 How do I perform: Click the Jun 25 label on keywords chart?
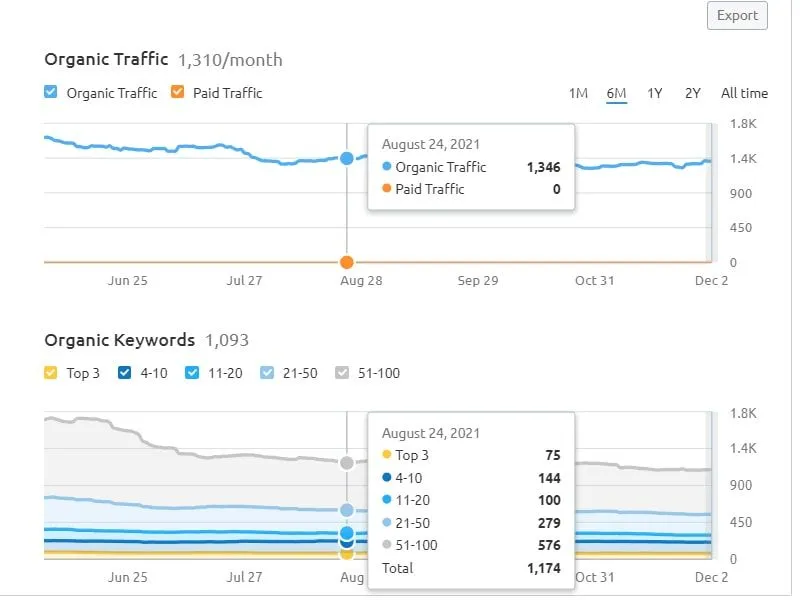[x=128, y=577]
